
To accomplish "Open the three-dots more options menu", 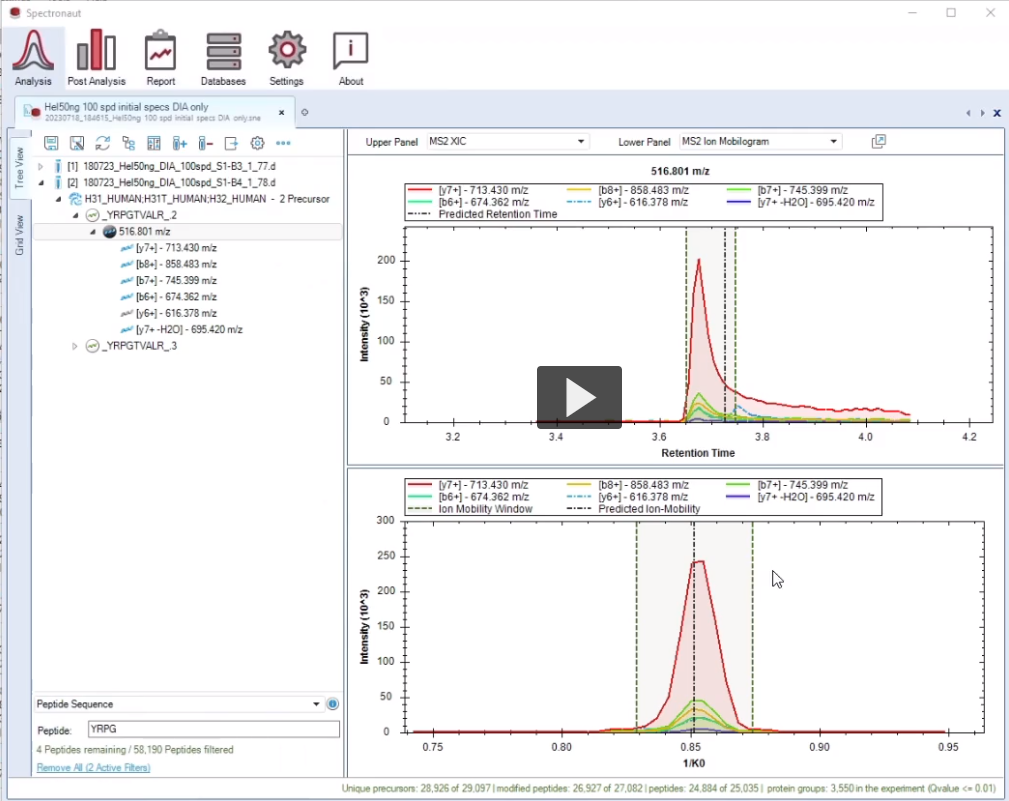I will pyautogui.click(x=283, y=143).
